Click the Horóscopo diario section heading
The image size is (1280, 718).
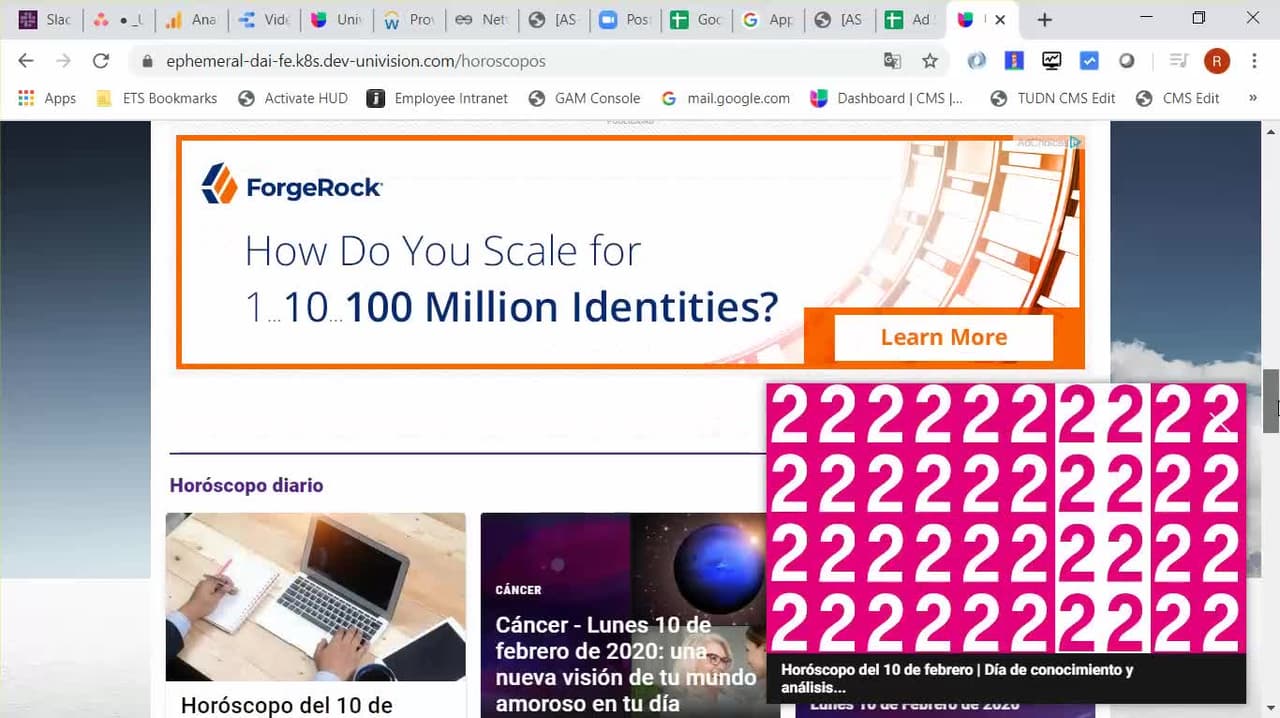[246, 485]
